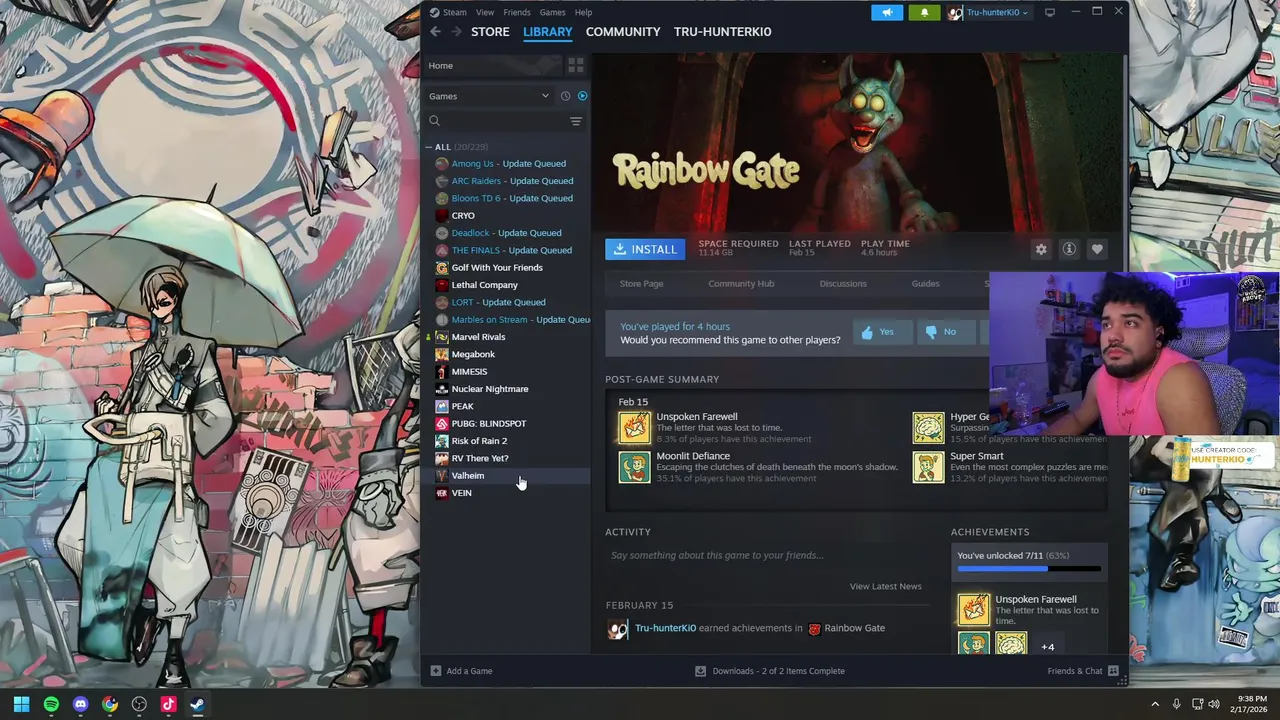Open the green notifications bell icon
1280x720 pixels.
click(x=924, y=12)
